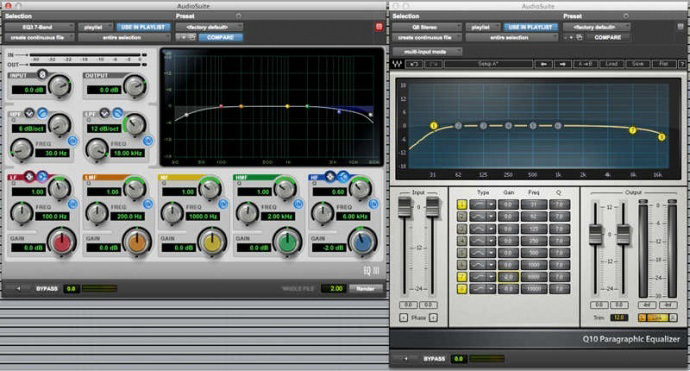Screen dimensions: 690x371
Task: Click A->B copy button in Q10 toolbar
Action: point(585,64)
